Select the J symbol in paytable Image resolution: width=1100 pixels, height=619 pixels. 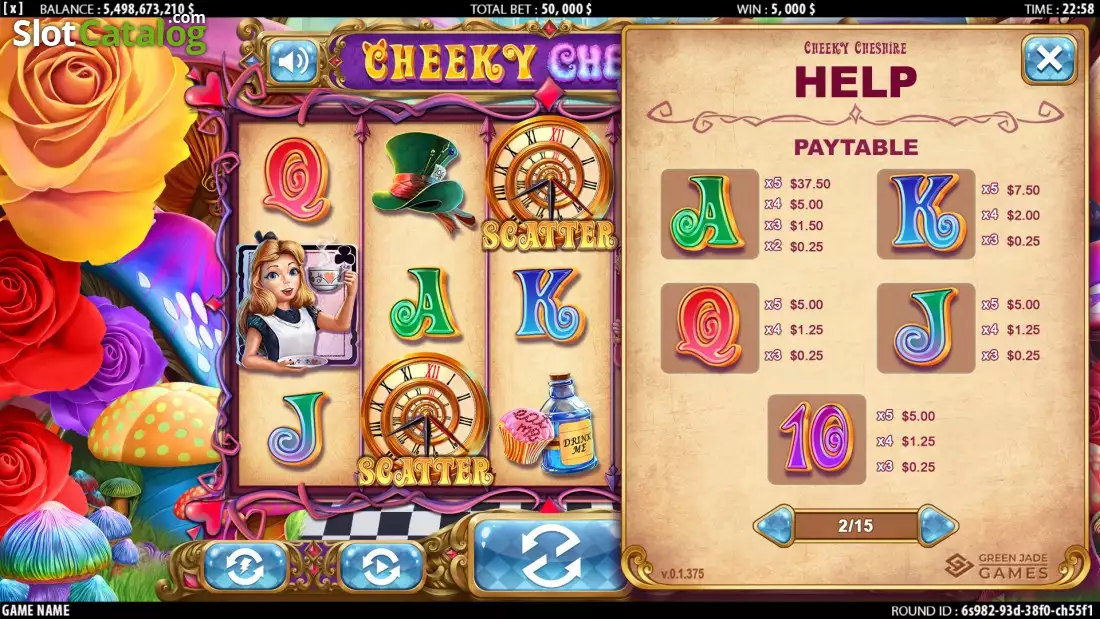(x=925, y=328)
